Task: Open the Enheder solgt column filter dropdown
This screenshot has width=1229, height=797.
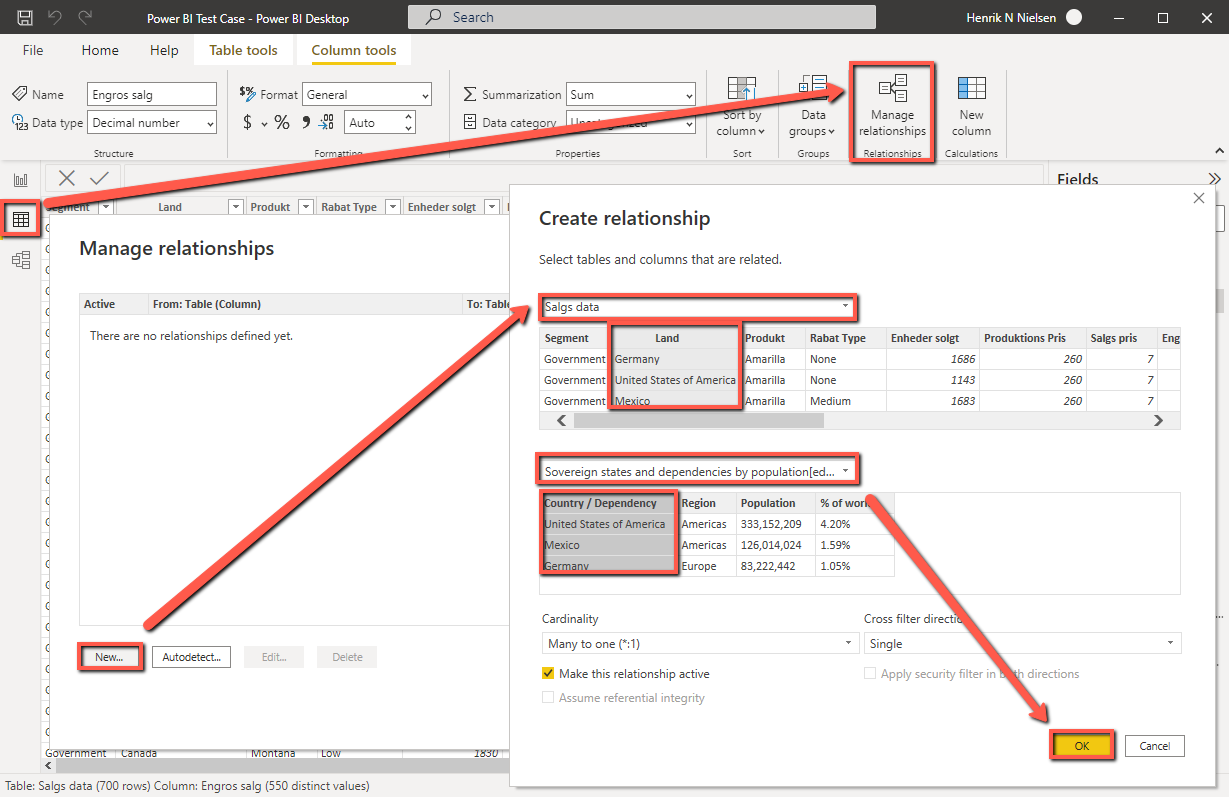Action: tap(491, 207)
